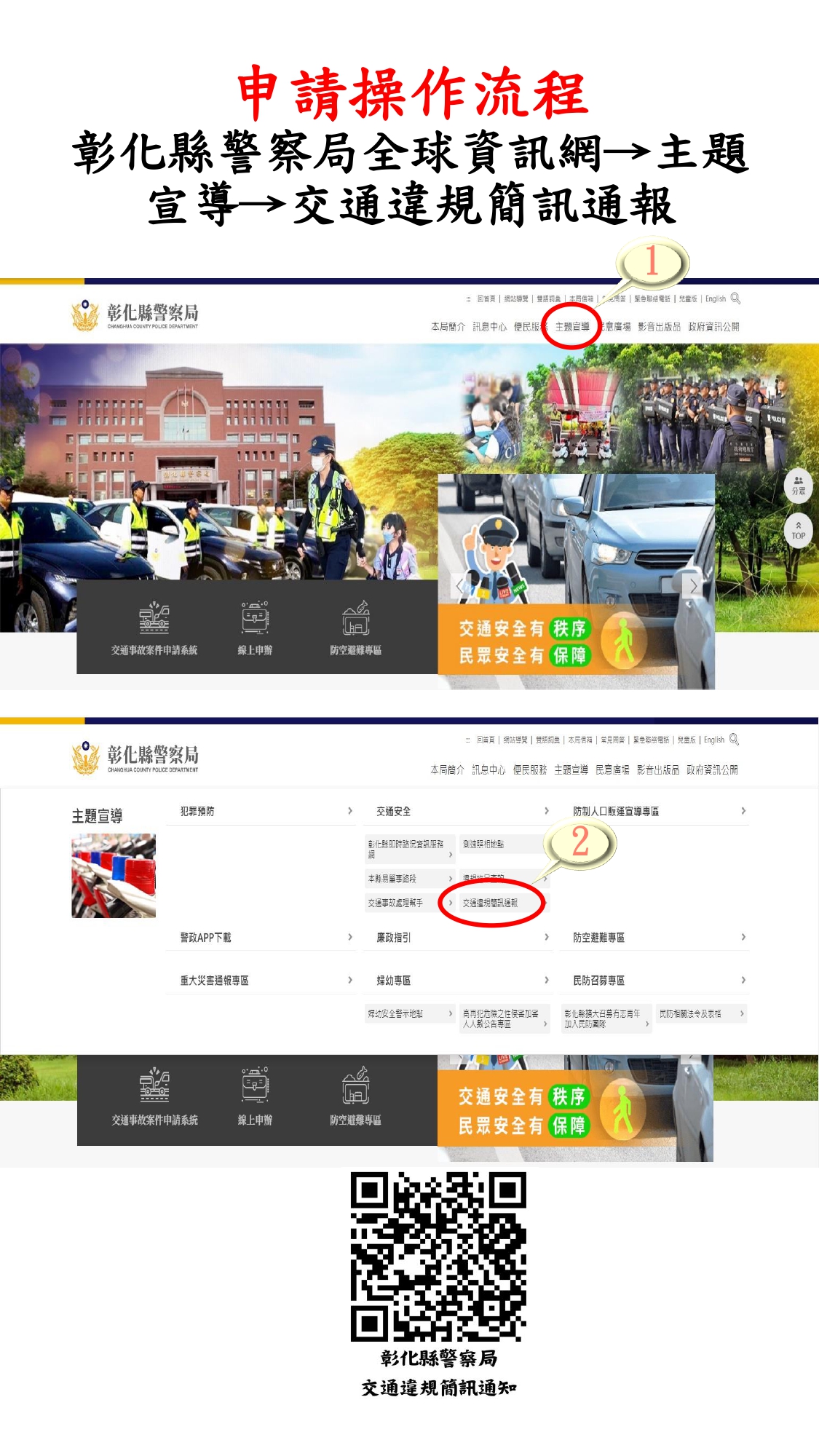Viewport: 819px width, 1456px height.
Task: Show next banner slide on step 1 page
Action: [694, 585]
